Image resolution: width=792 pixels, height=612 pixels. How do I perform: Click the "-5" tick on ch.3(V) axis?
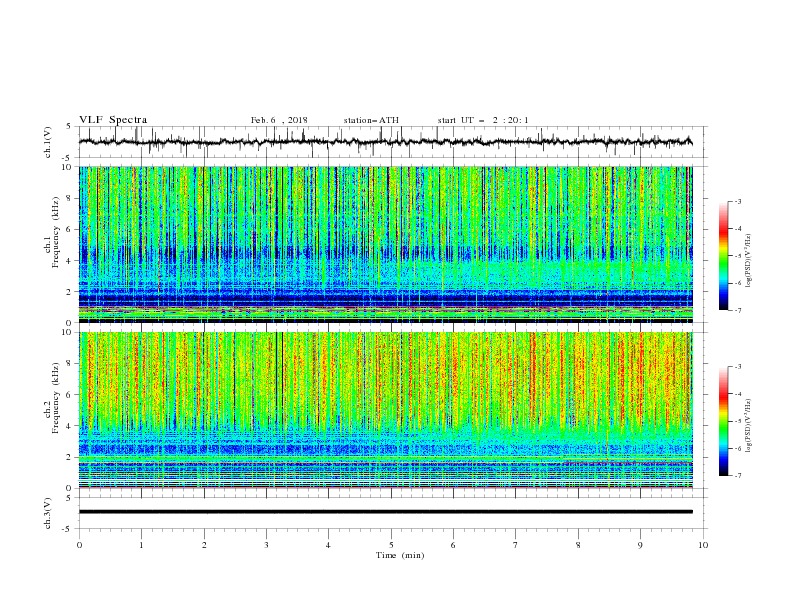[x=68, y=529]
